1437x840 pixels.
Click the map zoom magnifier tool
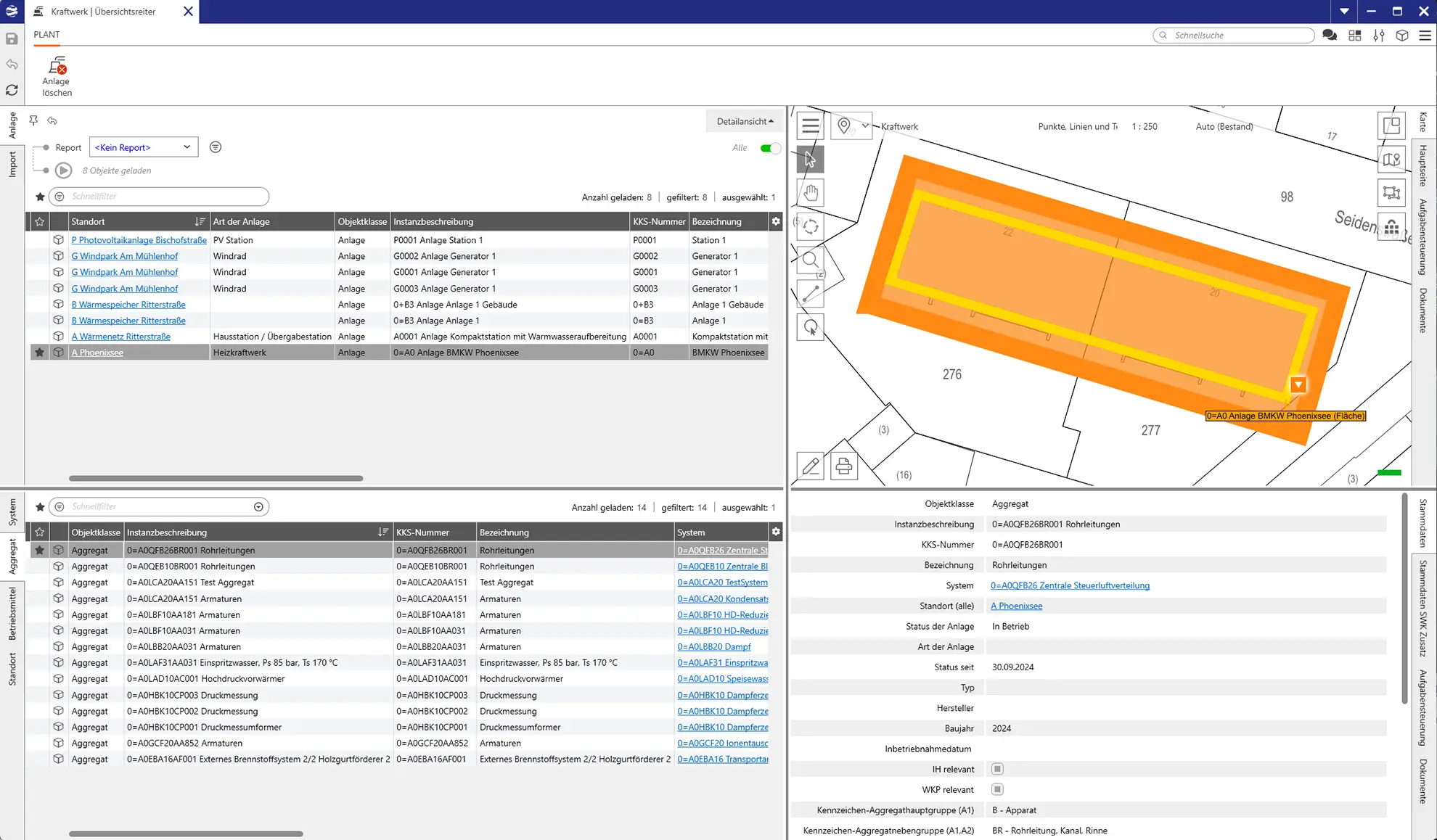click(810, 260)
